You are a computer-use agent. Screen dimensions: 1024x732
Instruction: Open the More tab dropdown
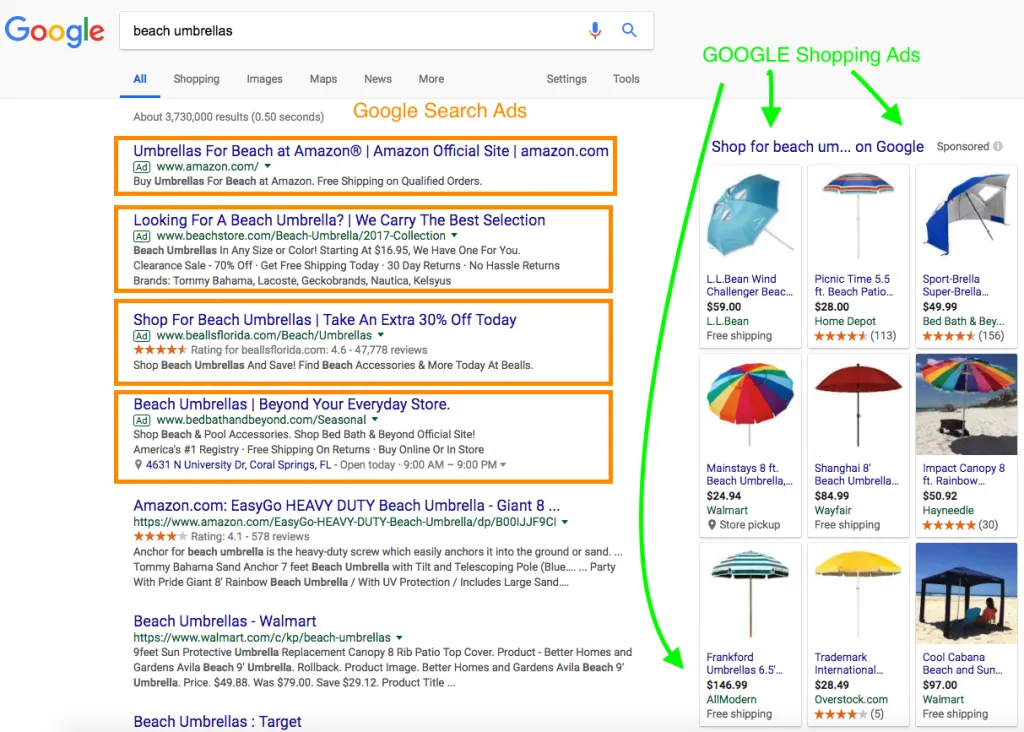tap(430, 79)
